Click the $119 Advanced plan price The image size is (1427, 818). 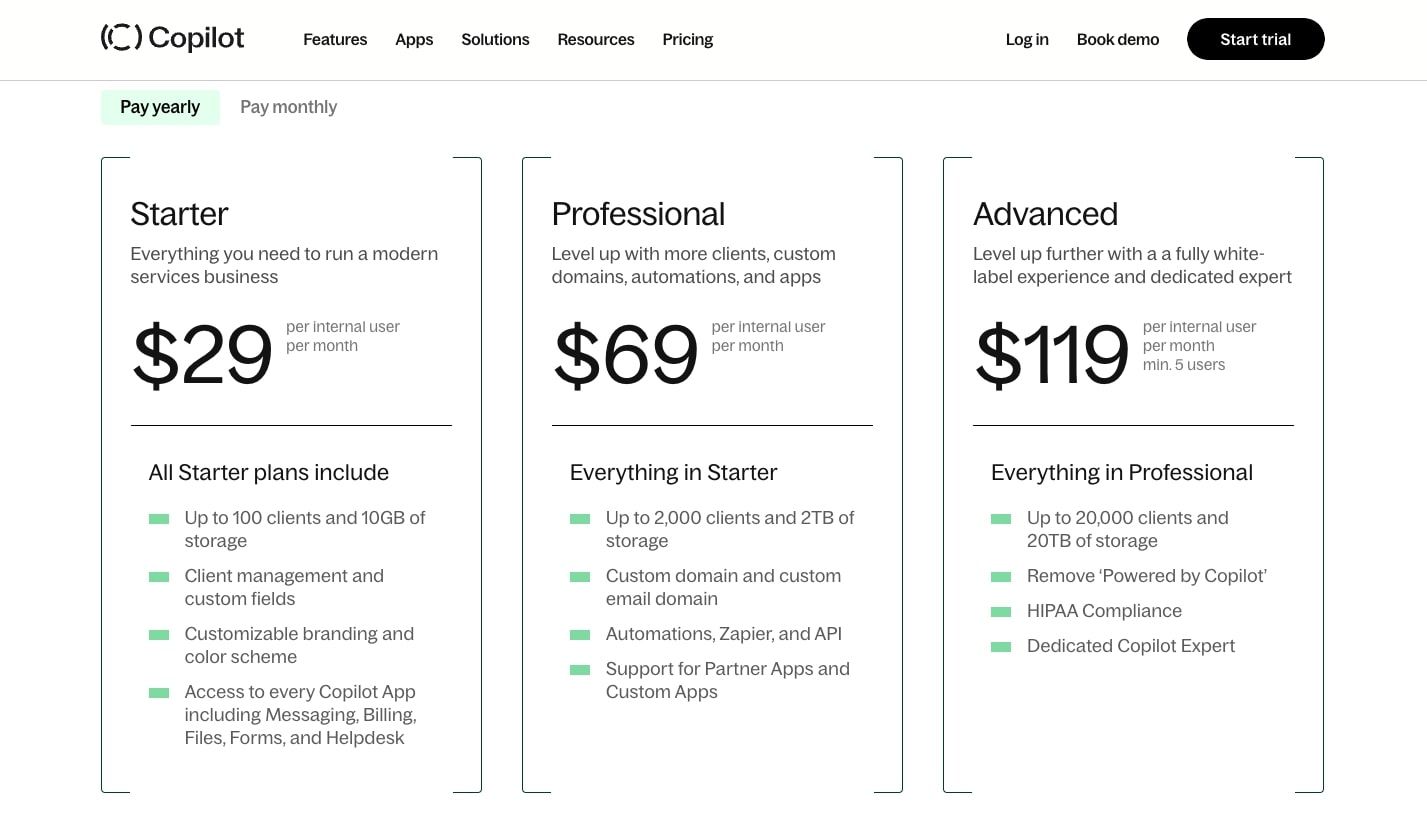click(1052, 355)
